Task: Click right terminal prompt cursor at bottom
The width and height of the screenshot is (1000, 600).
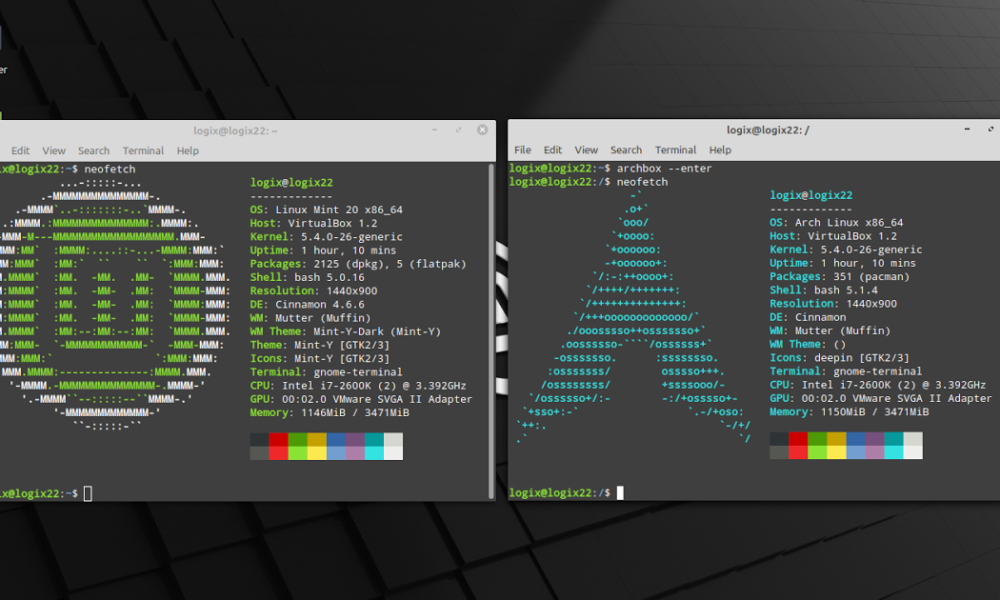Action: coord(620,492)
